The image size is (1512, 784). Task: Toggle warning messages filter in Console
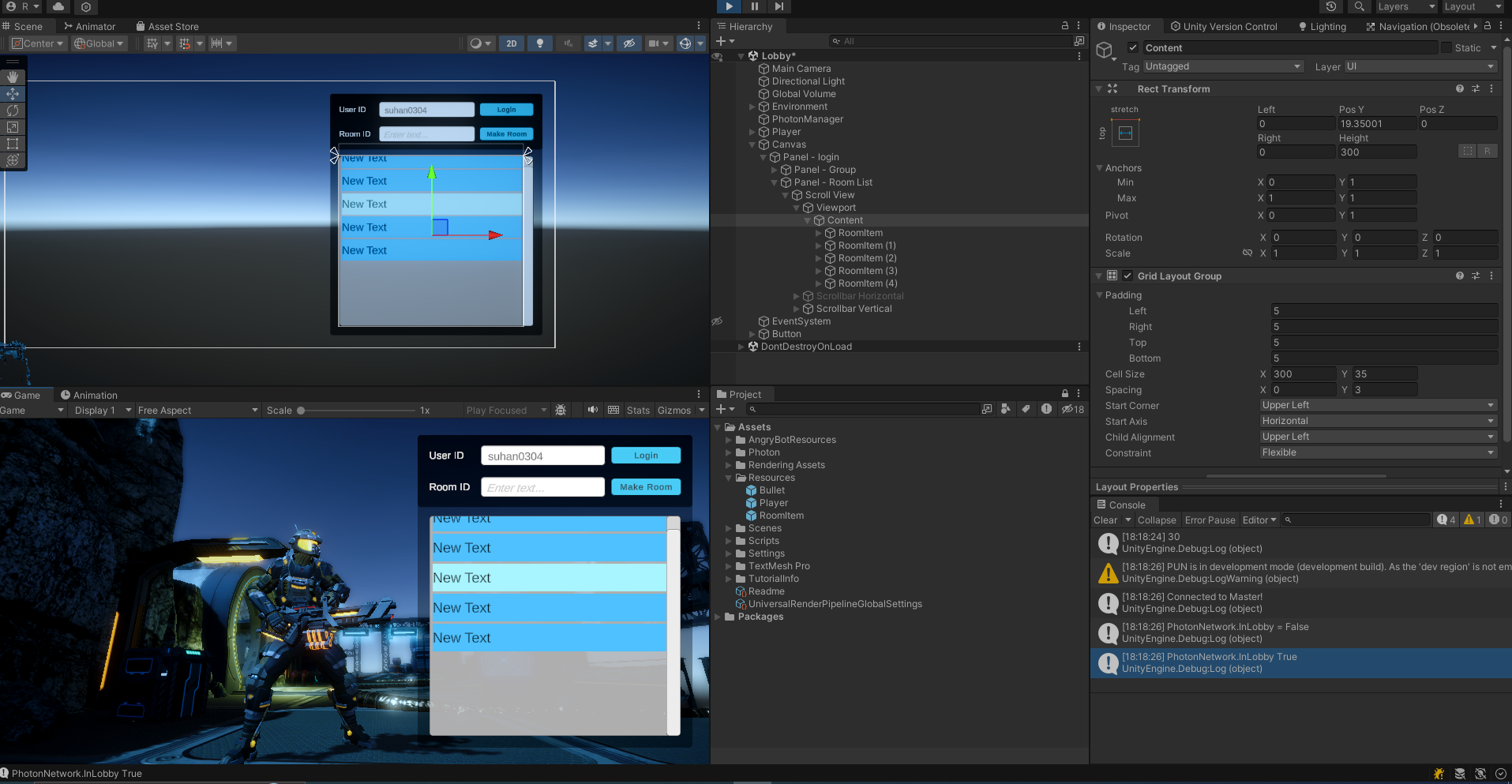pos(1472,520)
